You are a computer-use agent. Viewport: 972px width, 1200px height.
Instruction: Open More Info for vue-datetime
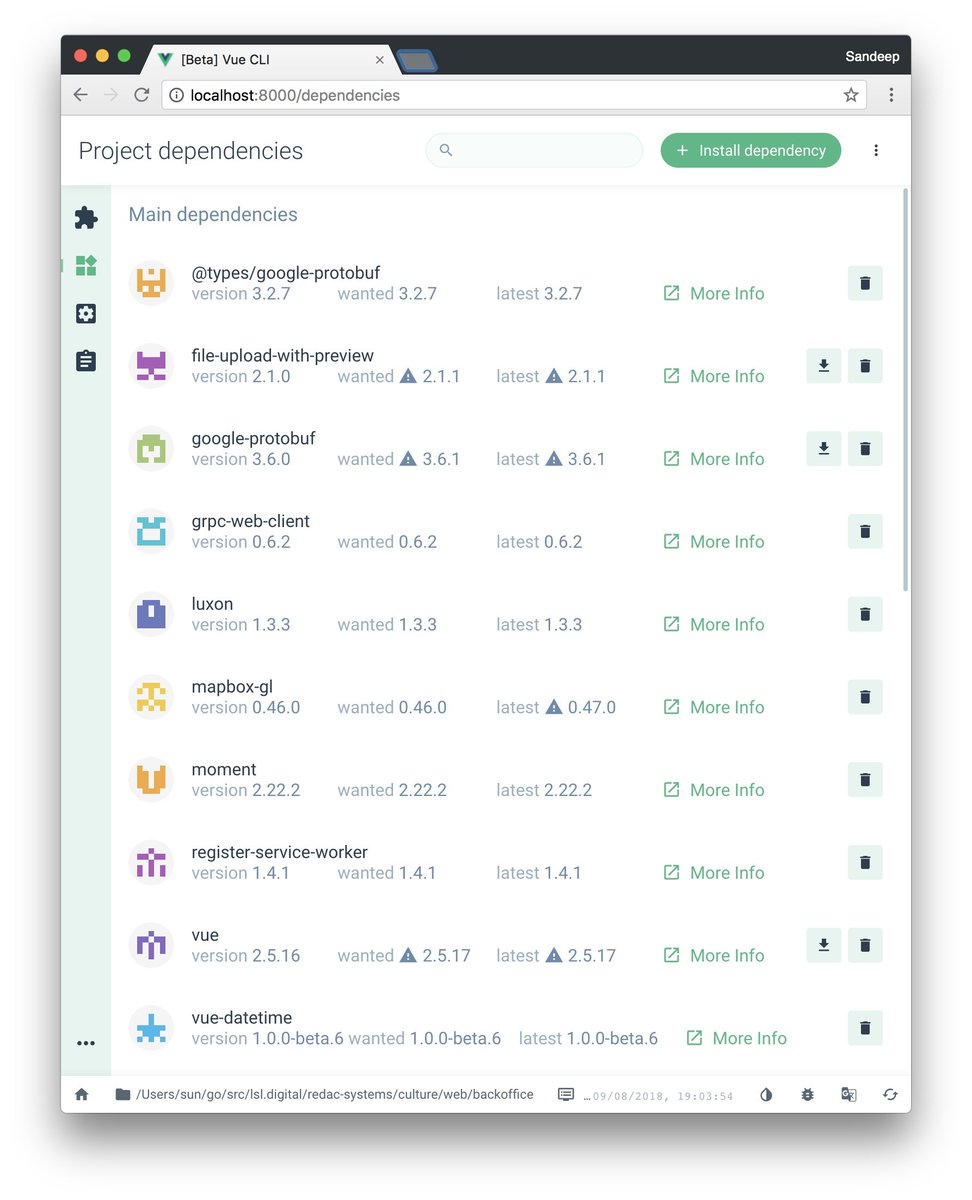(x=737, y=1038)
